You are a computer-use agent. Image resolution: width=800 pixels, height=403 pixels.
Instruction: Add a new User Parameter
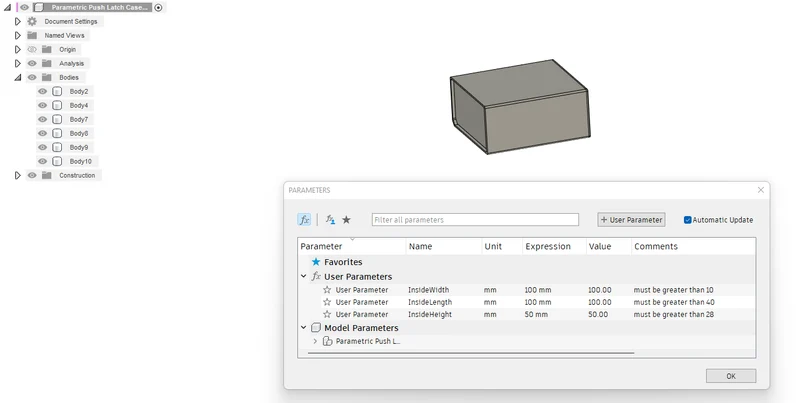[x=631, y=219]
